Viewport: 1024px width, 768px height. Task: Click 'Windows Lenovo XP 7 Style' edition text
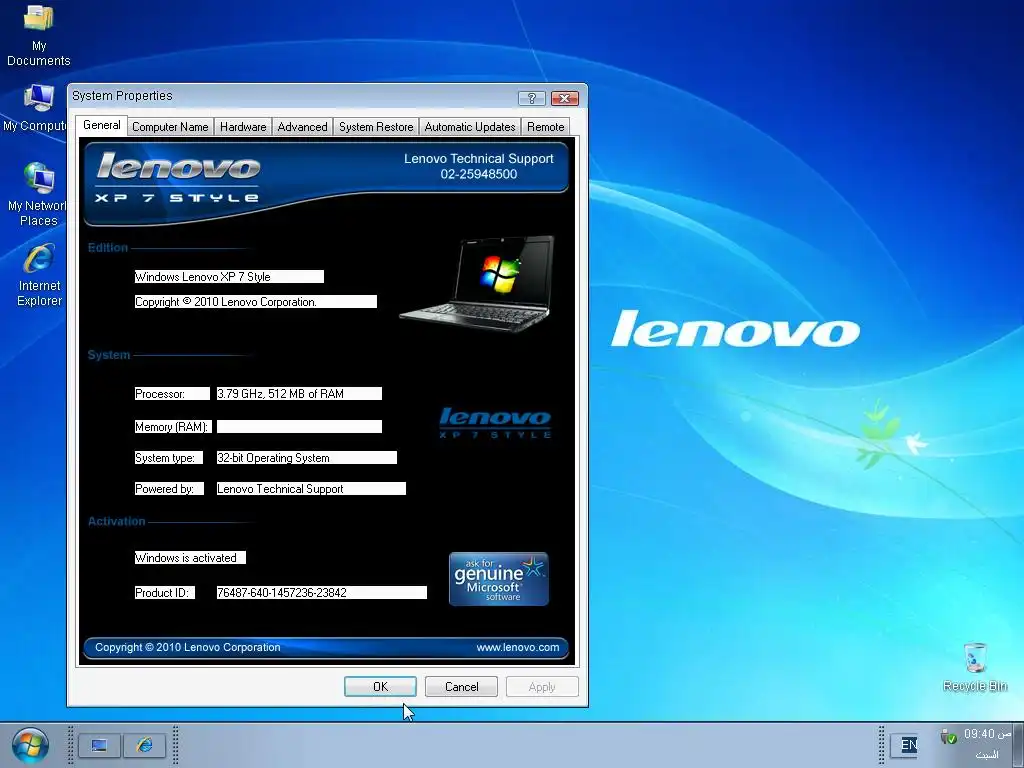coord(229,276)
